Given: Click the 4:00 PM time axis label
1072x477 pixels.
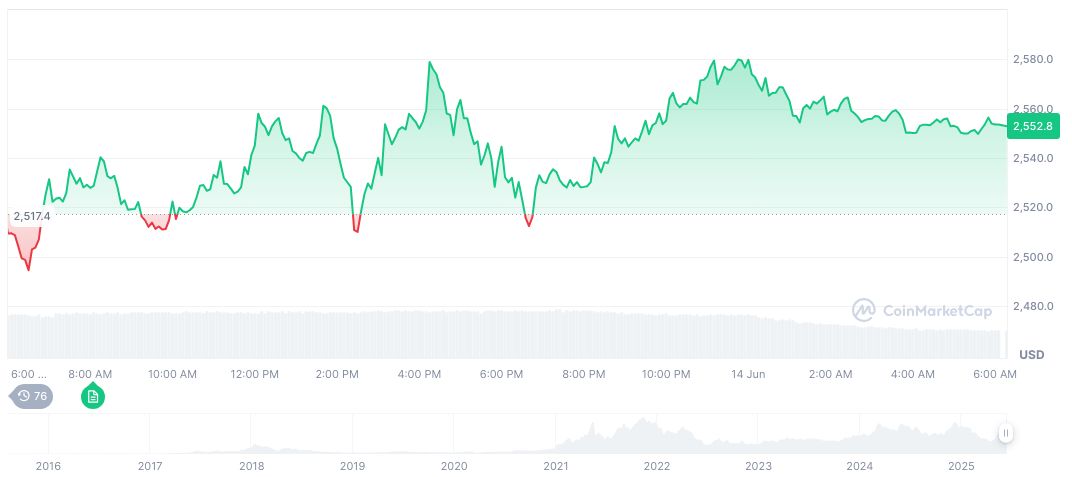Looking at the screenshot, I should pyautogui.click(x=419, y=374).
